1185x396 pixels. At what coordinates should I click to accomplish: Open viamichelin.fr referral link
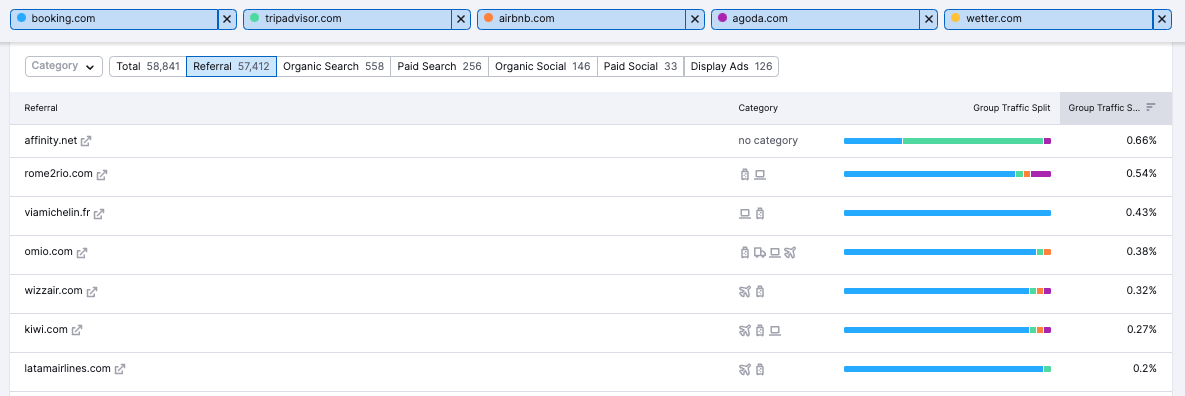57,214
